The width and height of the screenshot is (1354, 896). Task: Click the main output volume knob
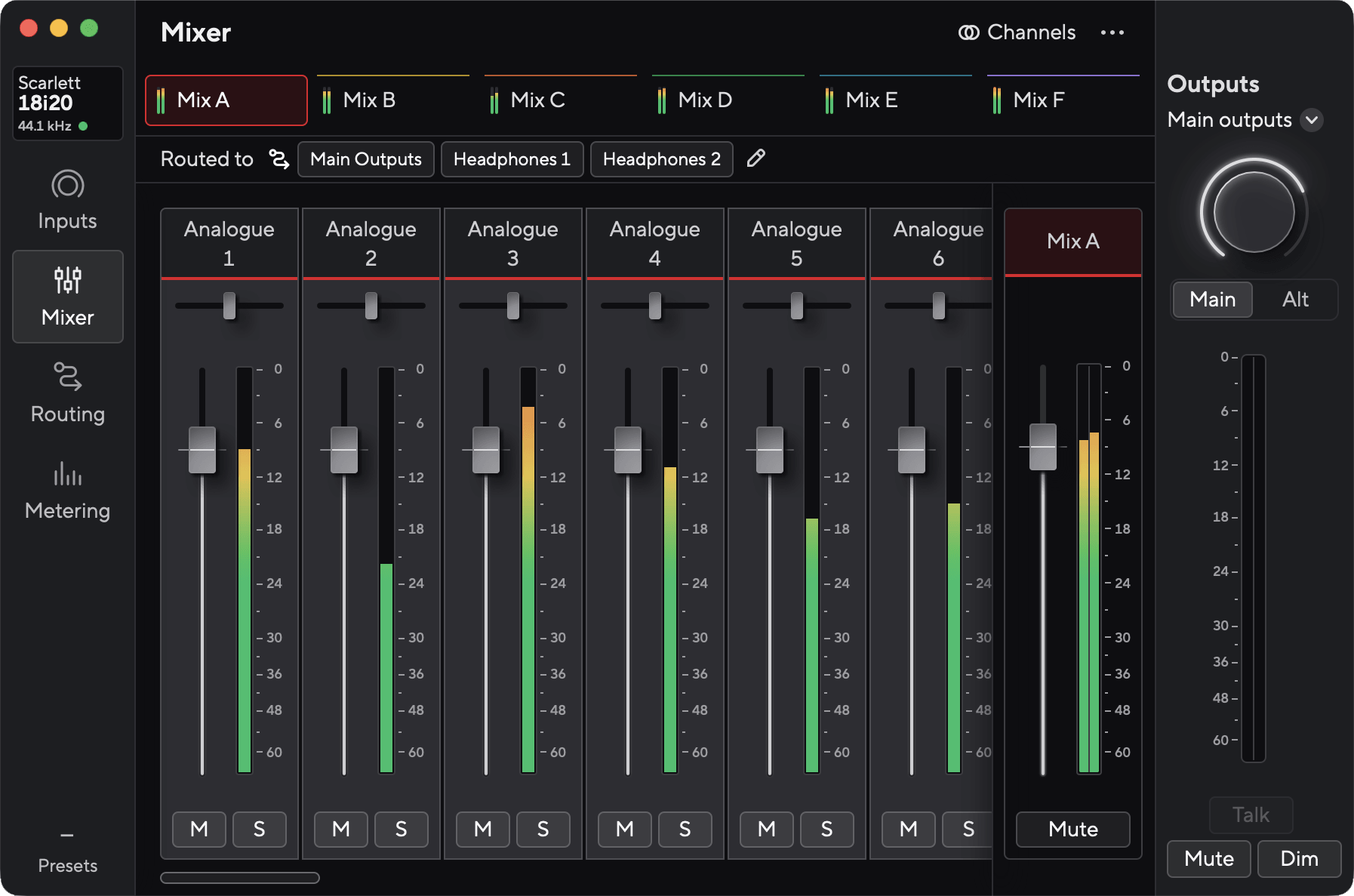click(x=1254, y=211)
